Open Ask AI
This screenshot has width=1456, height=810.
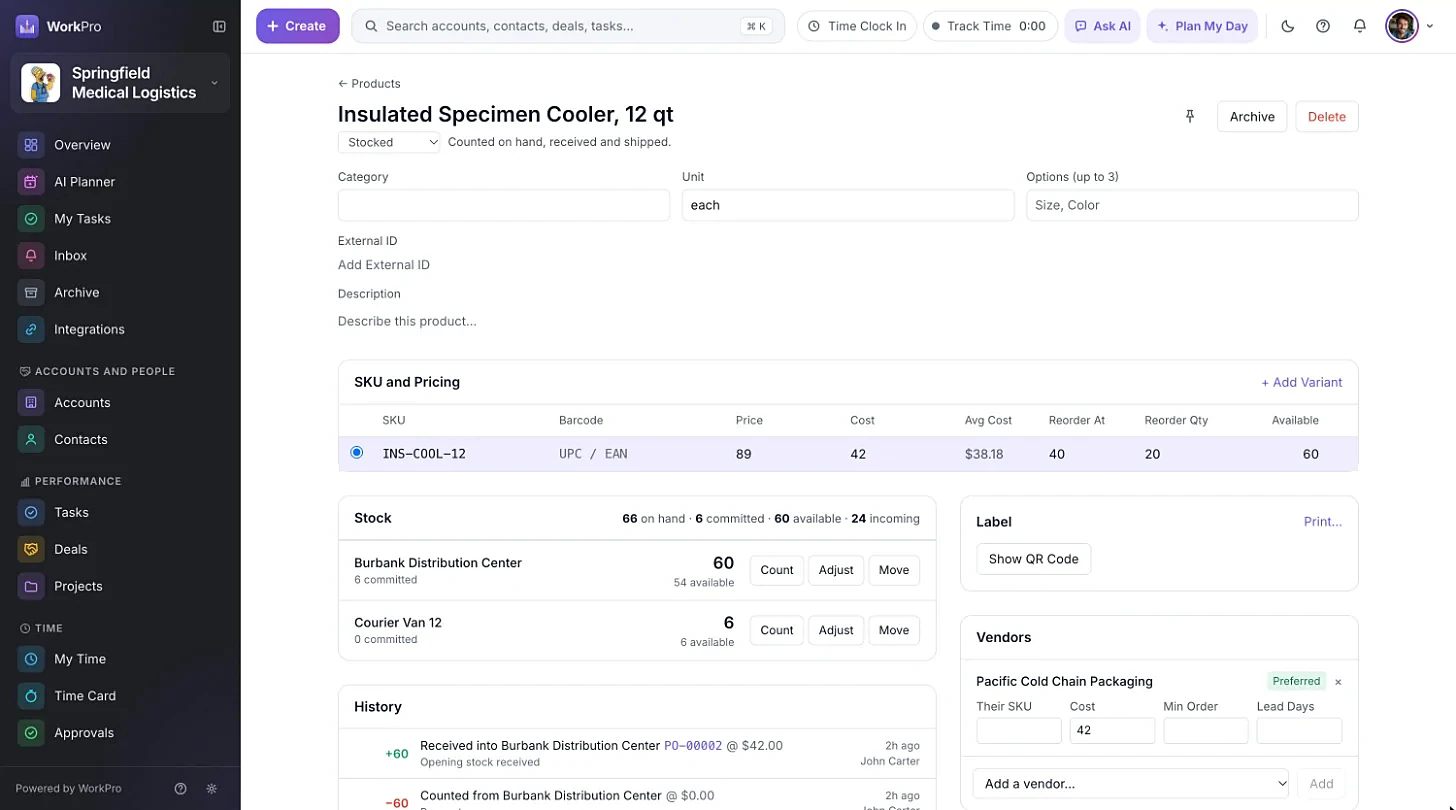click(x=1102, y=26)
